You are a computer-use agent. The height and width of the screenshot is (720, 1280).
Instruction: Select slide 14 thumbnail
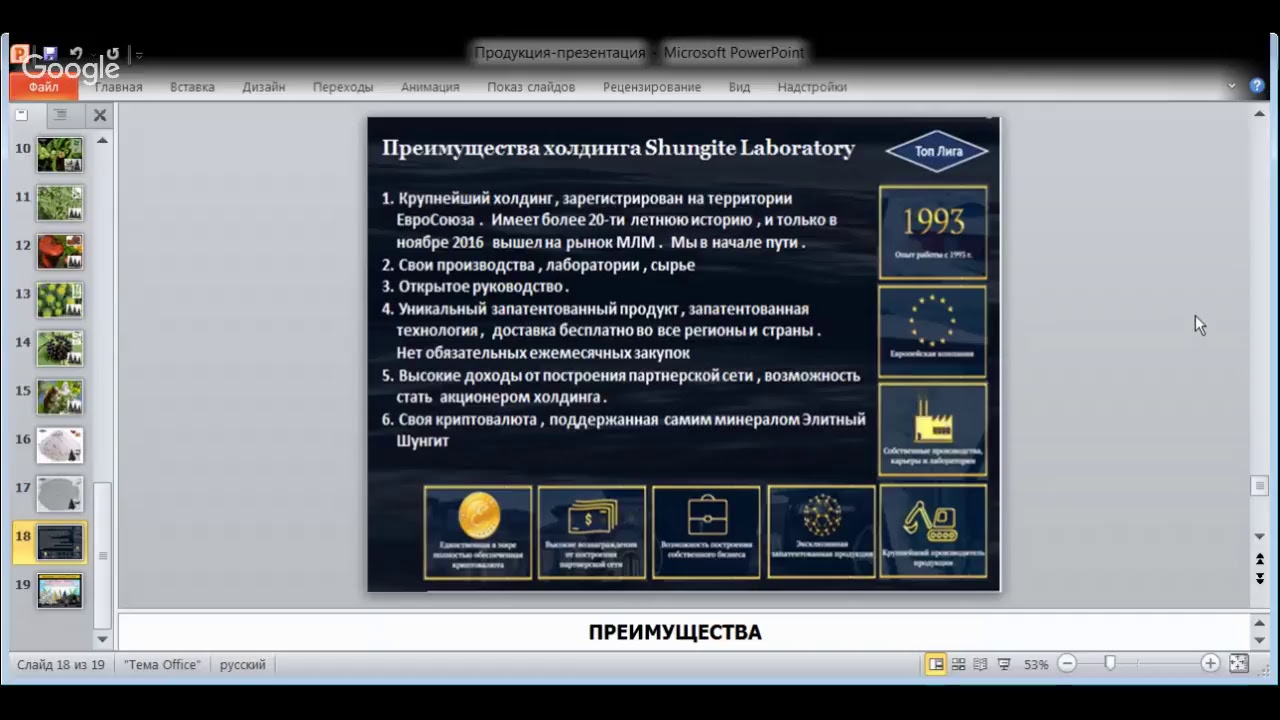coord(60,348)
